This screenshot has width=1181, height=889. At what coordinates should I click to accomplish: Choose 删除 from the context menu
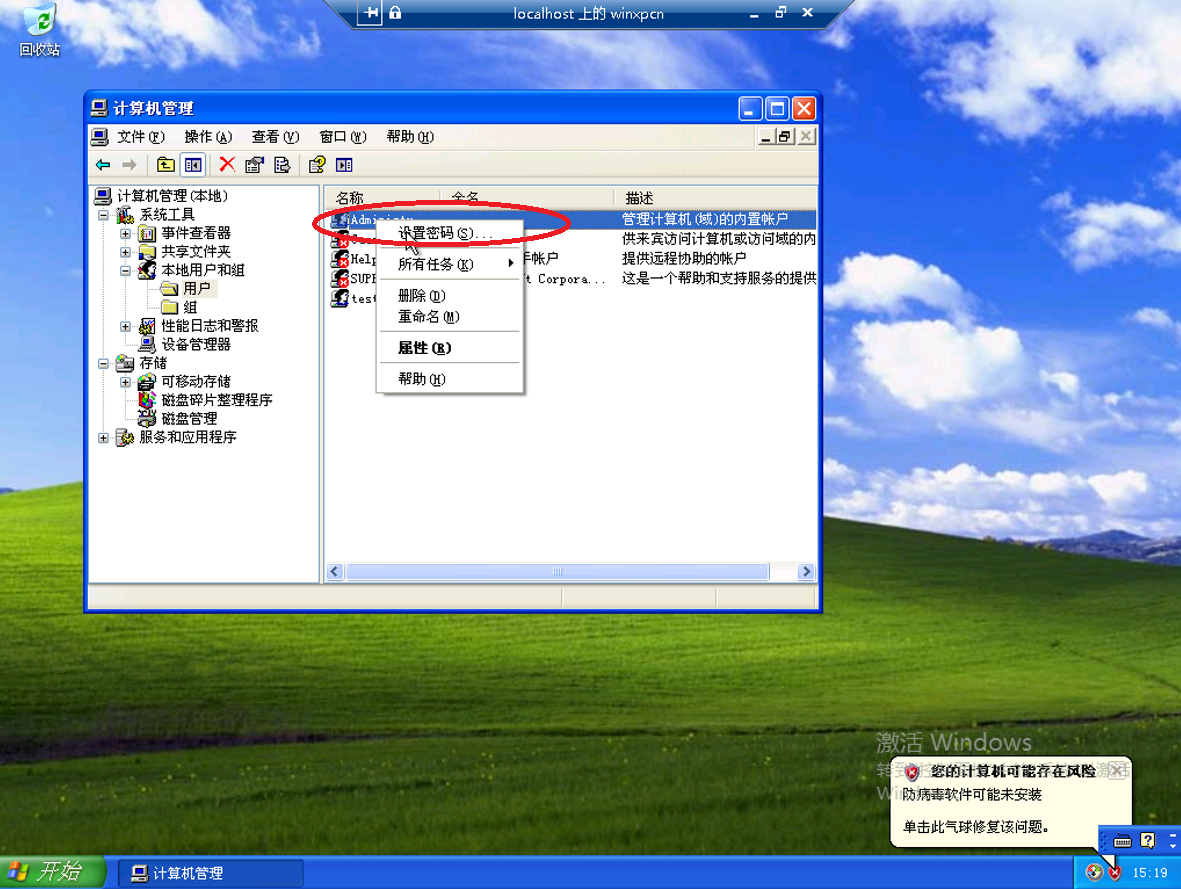point(450,295)
